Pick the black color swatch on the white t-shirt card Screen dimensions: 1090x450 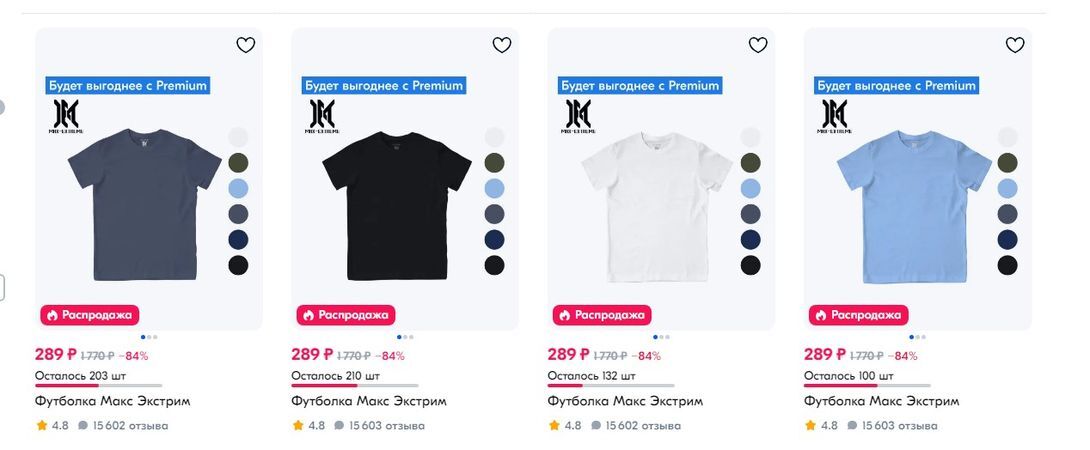(750, 265)
